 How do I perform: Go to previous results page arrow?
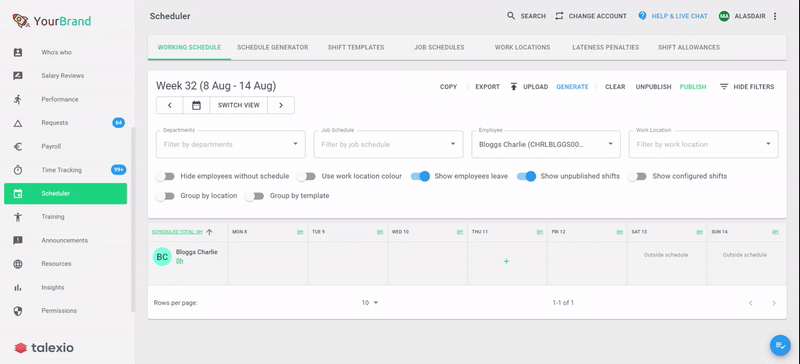(x=751, y=303)
